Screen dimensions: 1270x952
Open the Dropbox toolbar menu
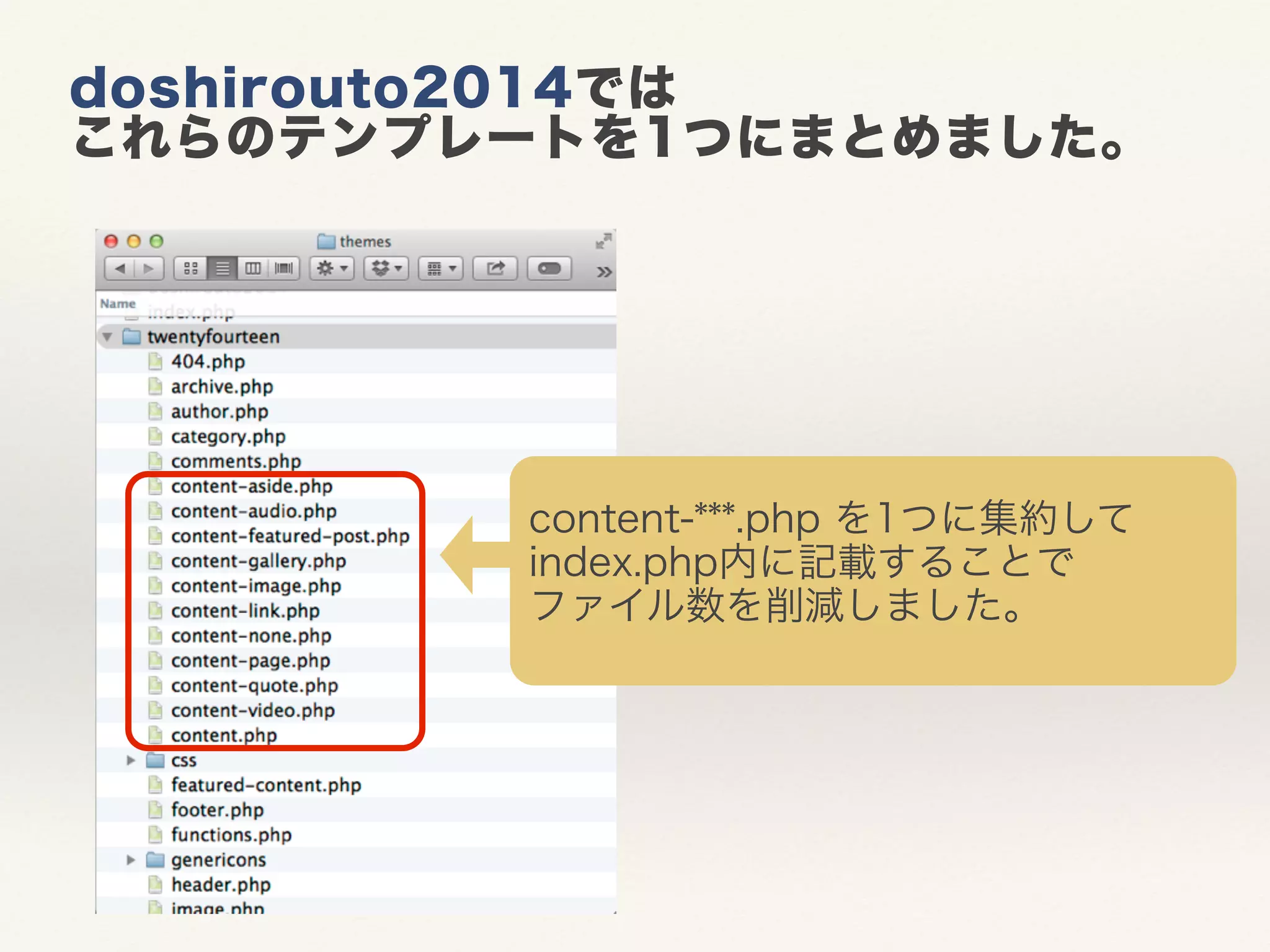pyautogui.click(x=386, y=268)
